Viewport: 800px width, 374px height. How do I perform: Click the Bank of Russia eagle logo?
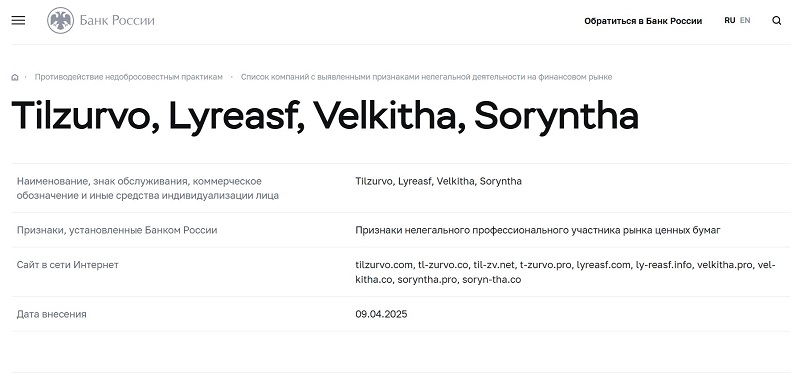[60, 20]
